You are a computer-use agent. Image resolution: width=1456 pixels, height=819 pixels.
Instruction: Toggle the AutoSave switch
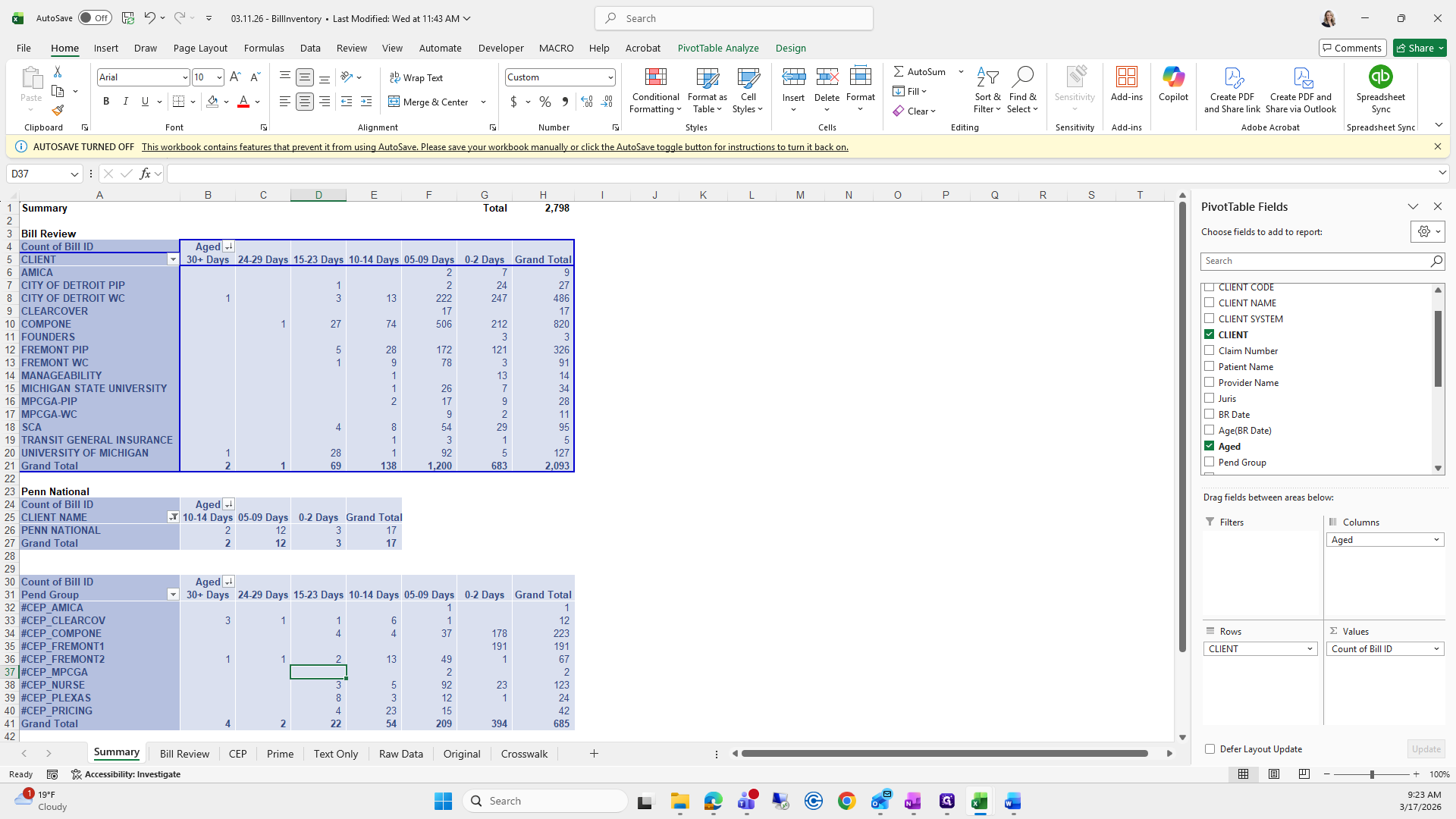point(95,18)
